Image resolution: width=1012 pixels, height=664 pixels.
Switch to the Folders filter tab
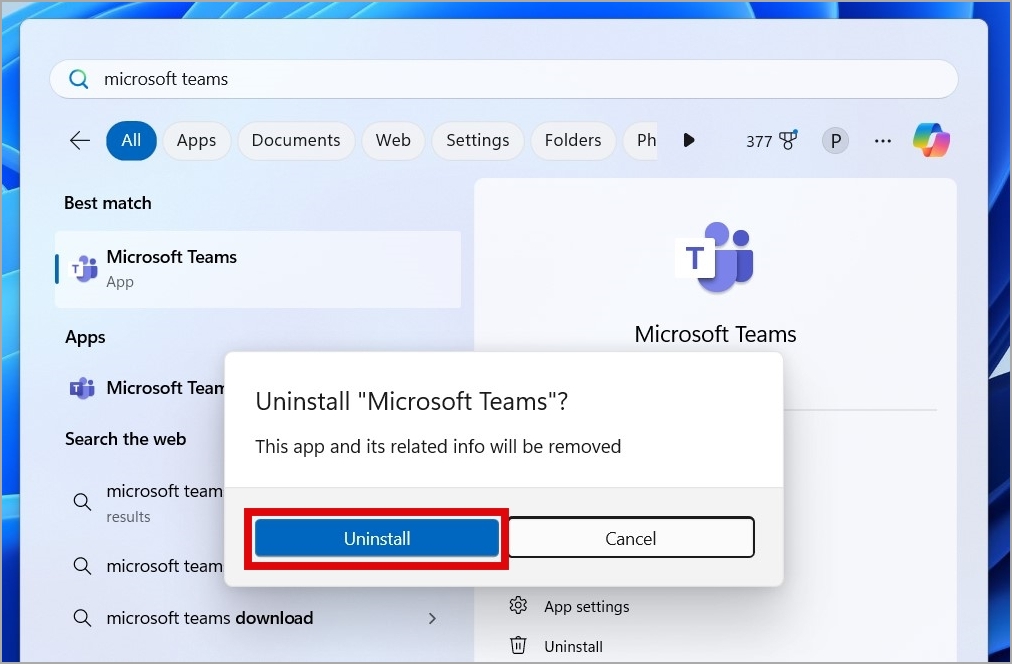click(572, 140)
